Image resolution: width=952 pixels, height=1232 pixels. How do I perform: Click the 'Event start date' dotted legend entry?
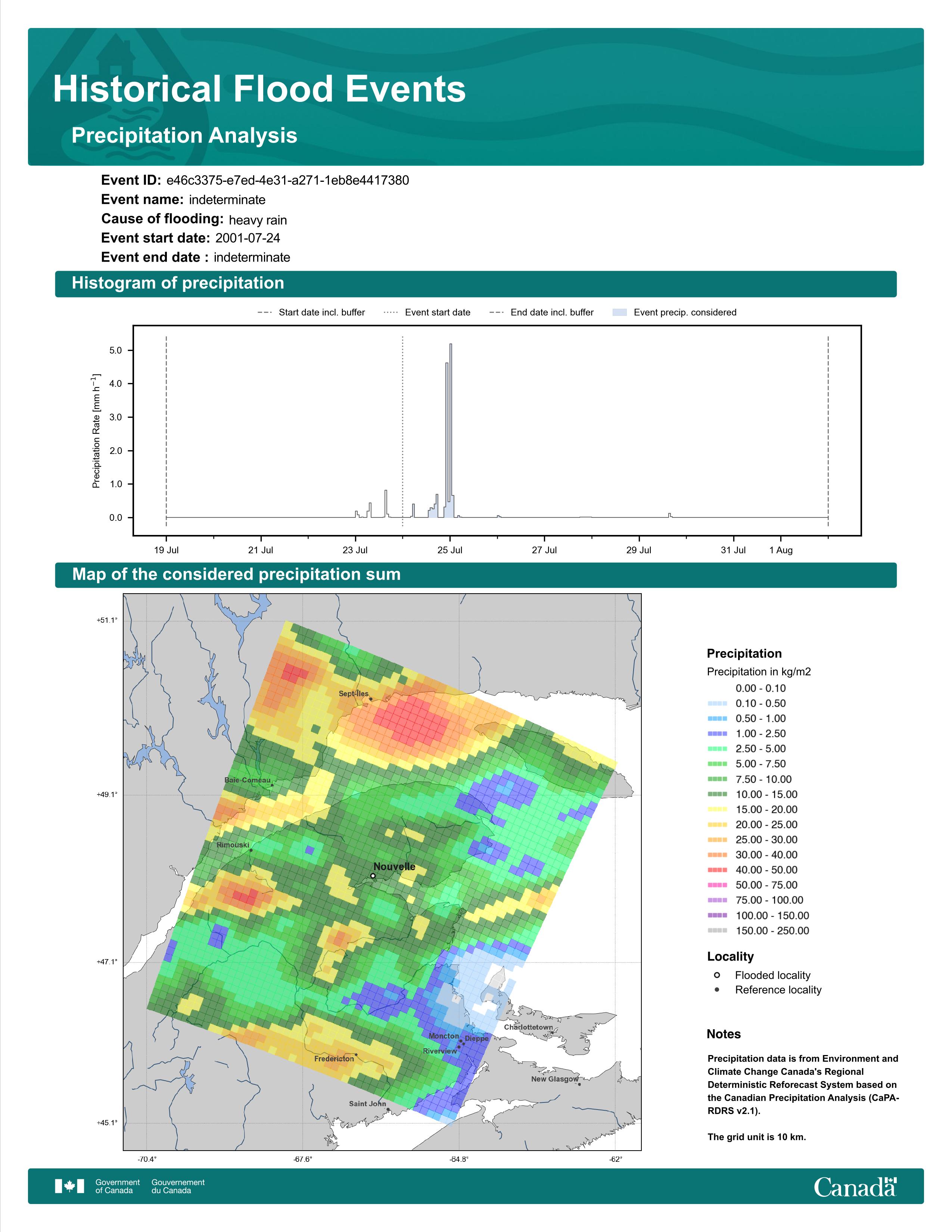427,312
